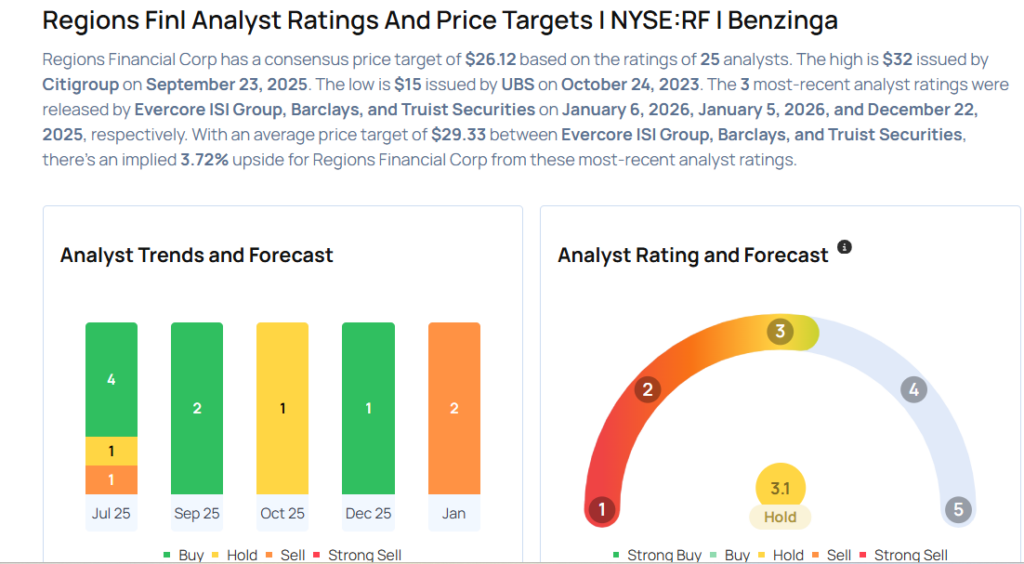The image size is (1024, 564).
Task: Toggle the Buy legend in the Analyst Trends chart
Action: [x=183, y=555]
